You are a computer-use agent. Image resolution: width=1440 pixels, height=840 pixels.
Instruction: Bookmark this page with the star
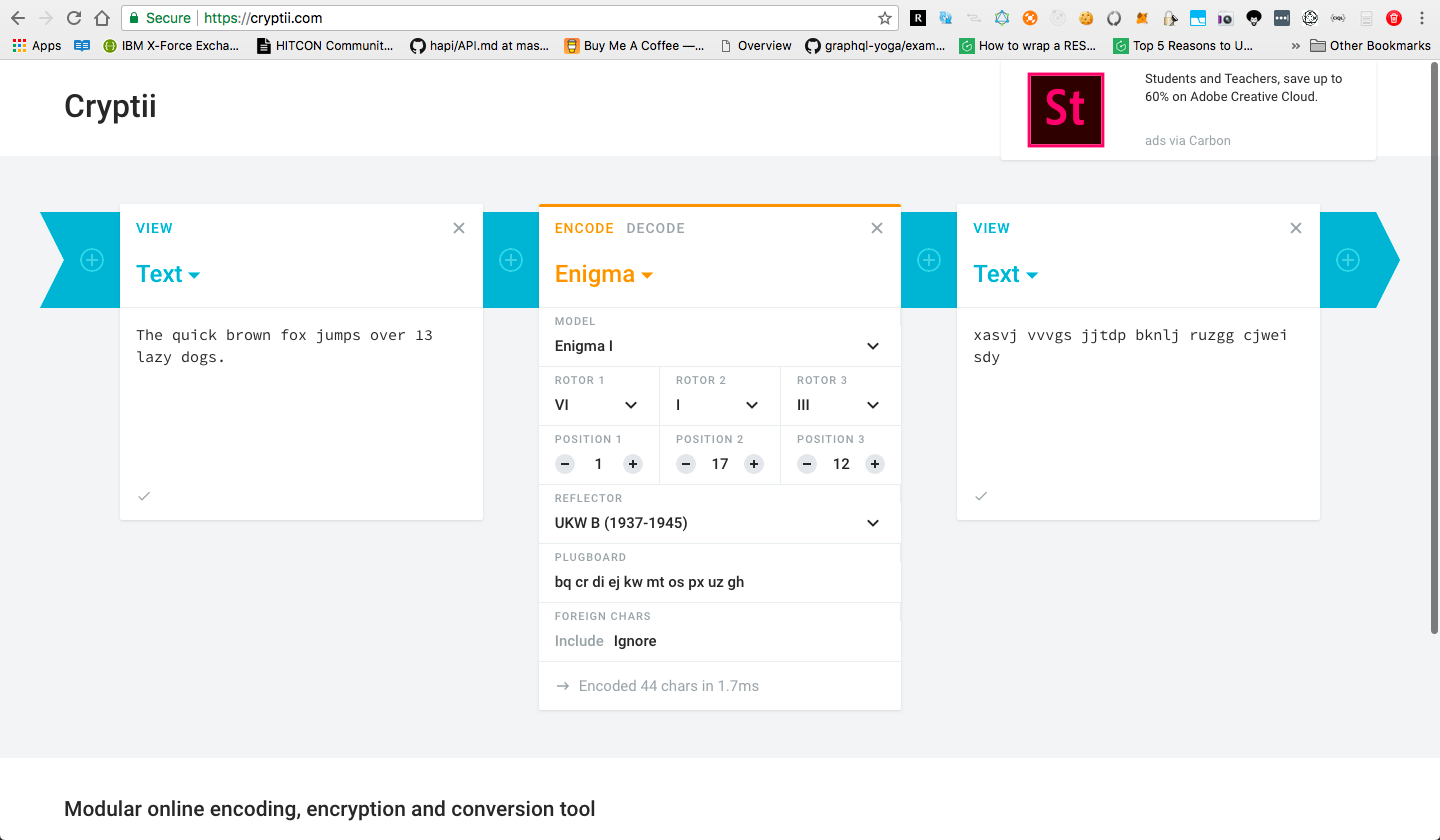[x=885, y=18]
